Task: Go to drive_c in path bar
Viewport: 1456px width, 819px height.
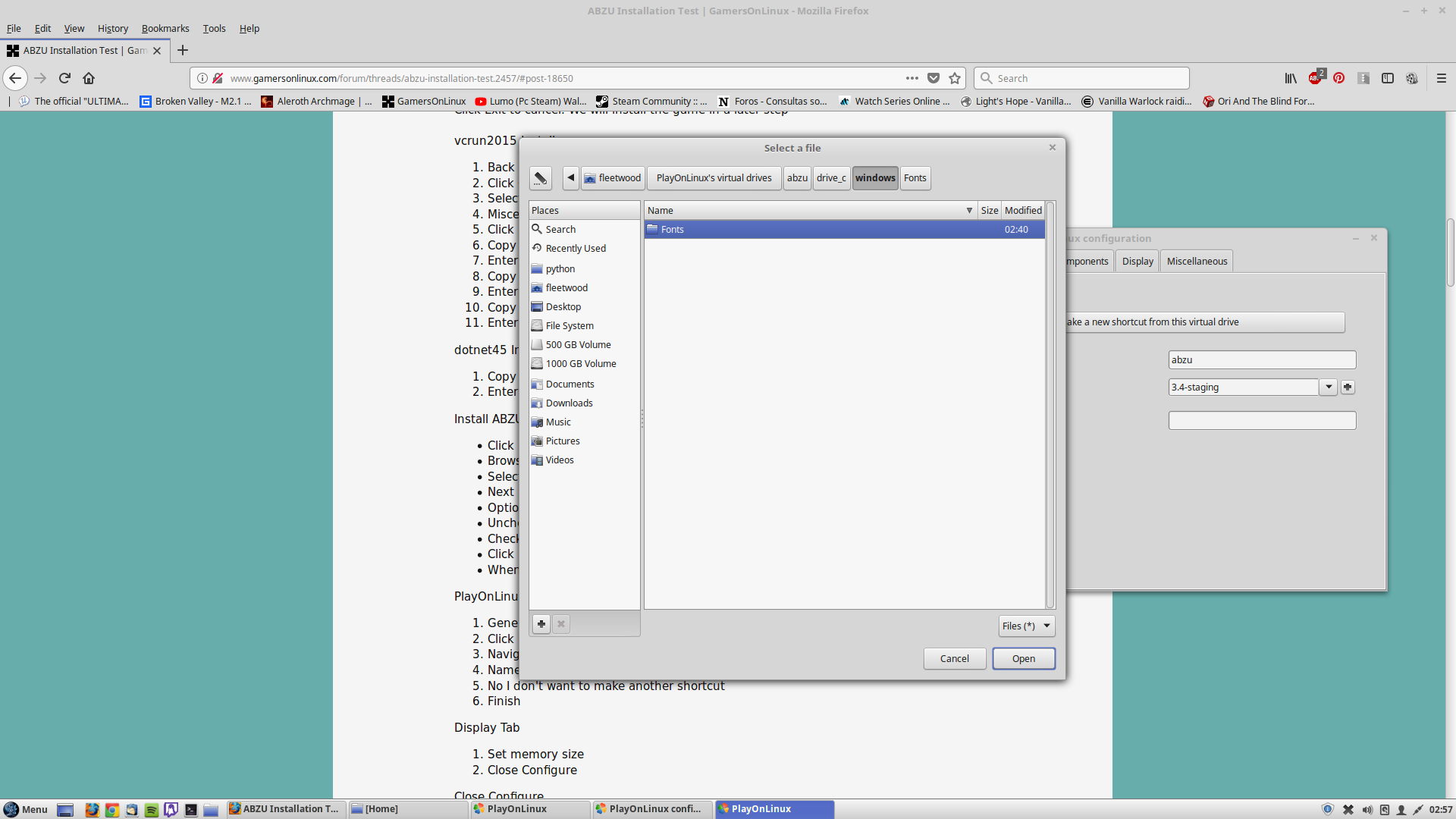Action: 831,178
